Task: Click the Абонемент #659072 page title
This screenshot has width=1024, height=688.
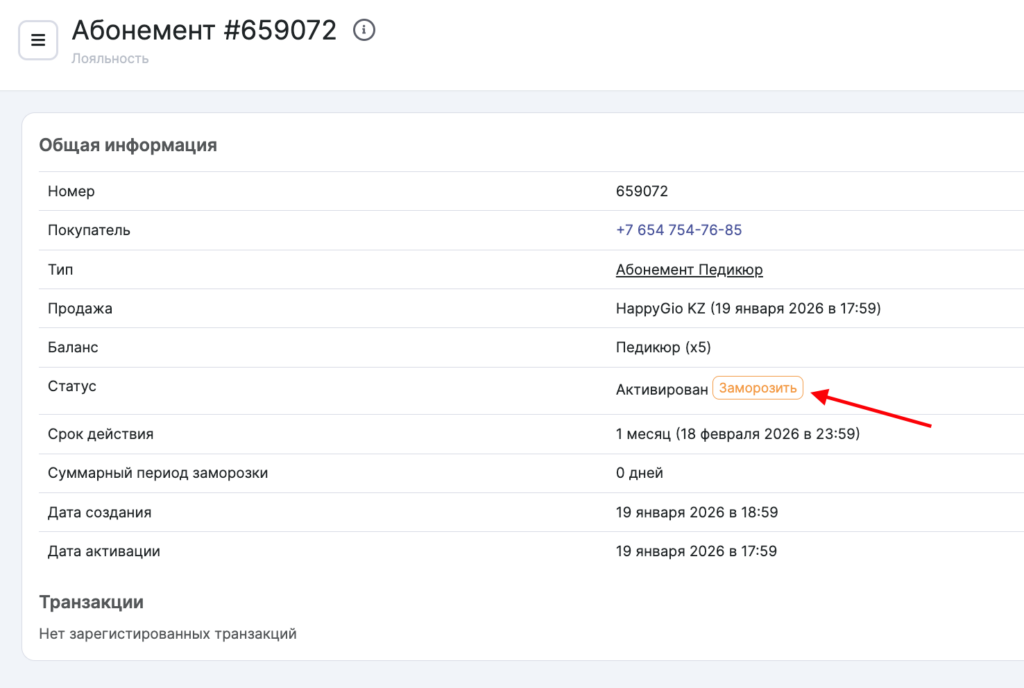Action: click(204, 31)
